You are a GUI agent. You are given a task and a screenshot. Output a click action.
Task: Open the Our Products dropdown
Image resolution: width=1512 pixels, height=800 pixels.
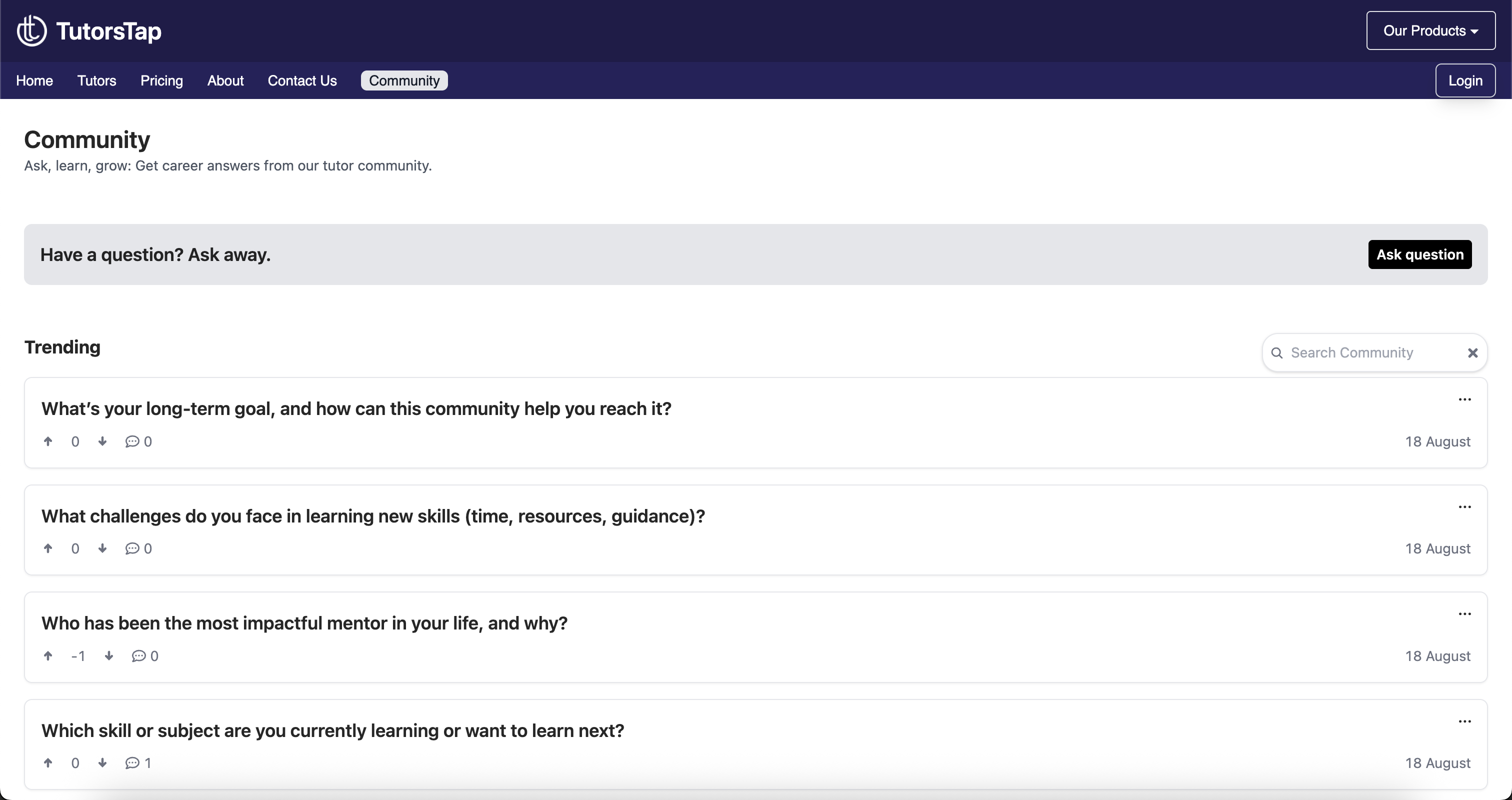pyautogui.click(x=1430, y=30)
